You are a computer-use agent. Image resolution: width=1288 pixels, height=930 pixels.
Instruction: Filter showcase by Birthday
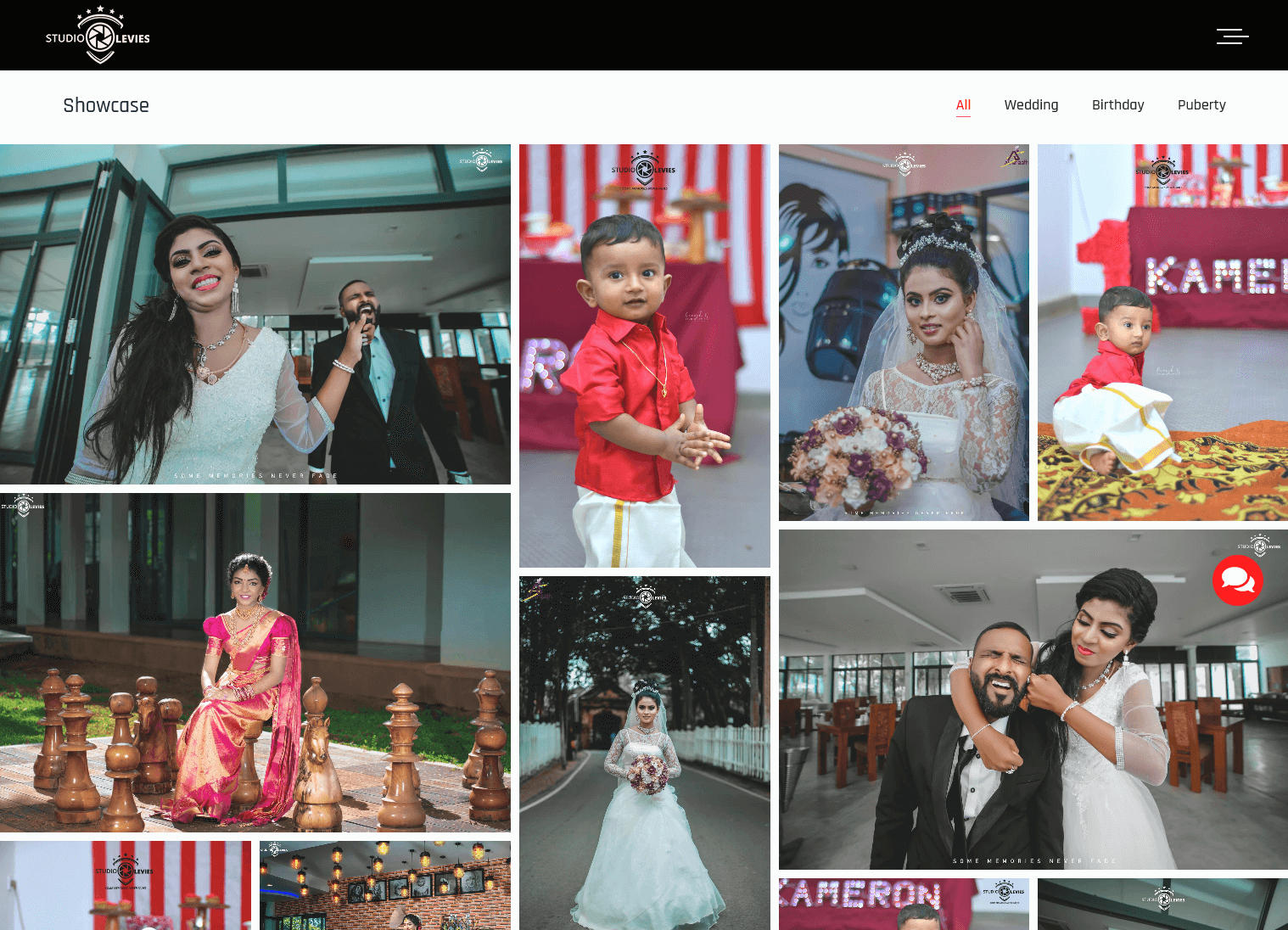[1117, 105]
